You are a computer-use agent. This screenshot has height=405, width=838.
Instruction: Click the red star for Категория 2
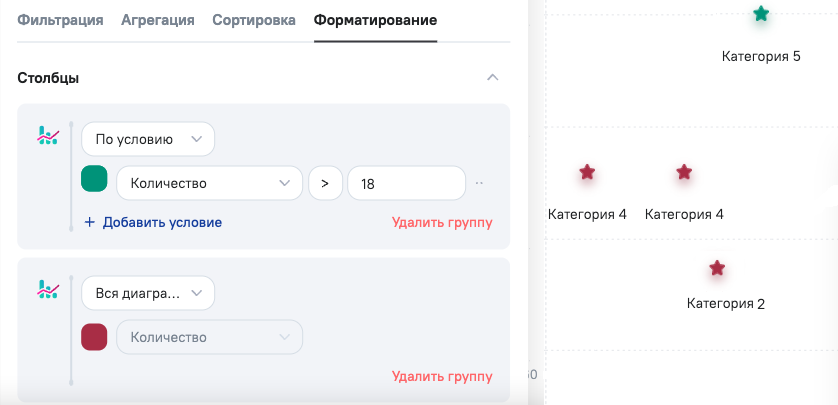click(717, 268)
